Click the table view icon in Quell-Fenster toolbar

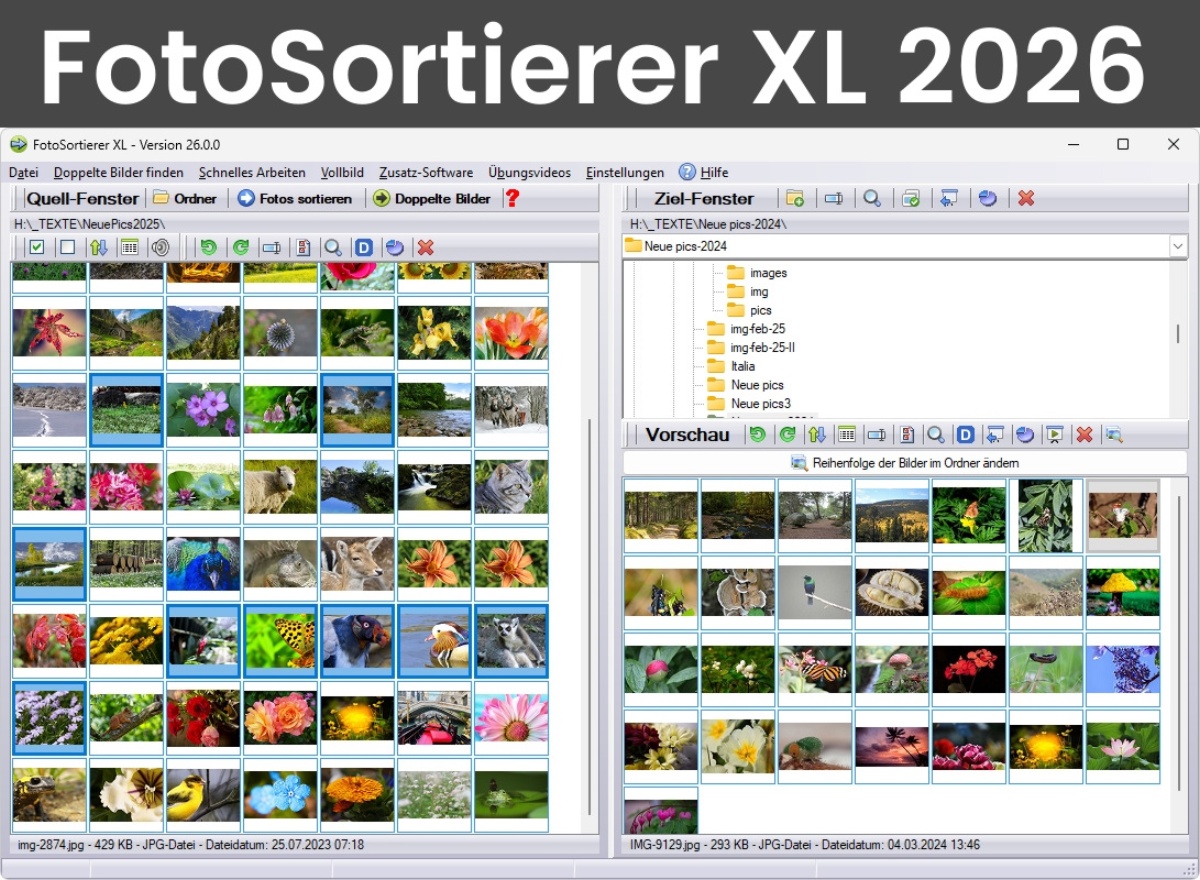pyautogui.click(x=129, y=247)
